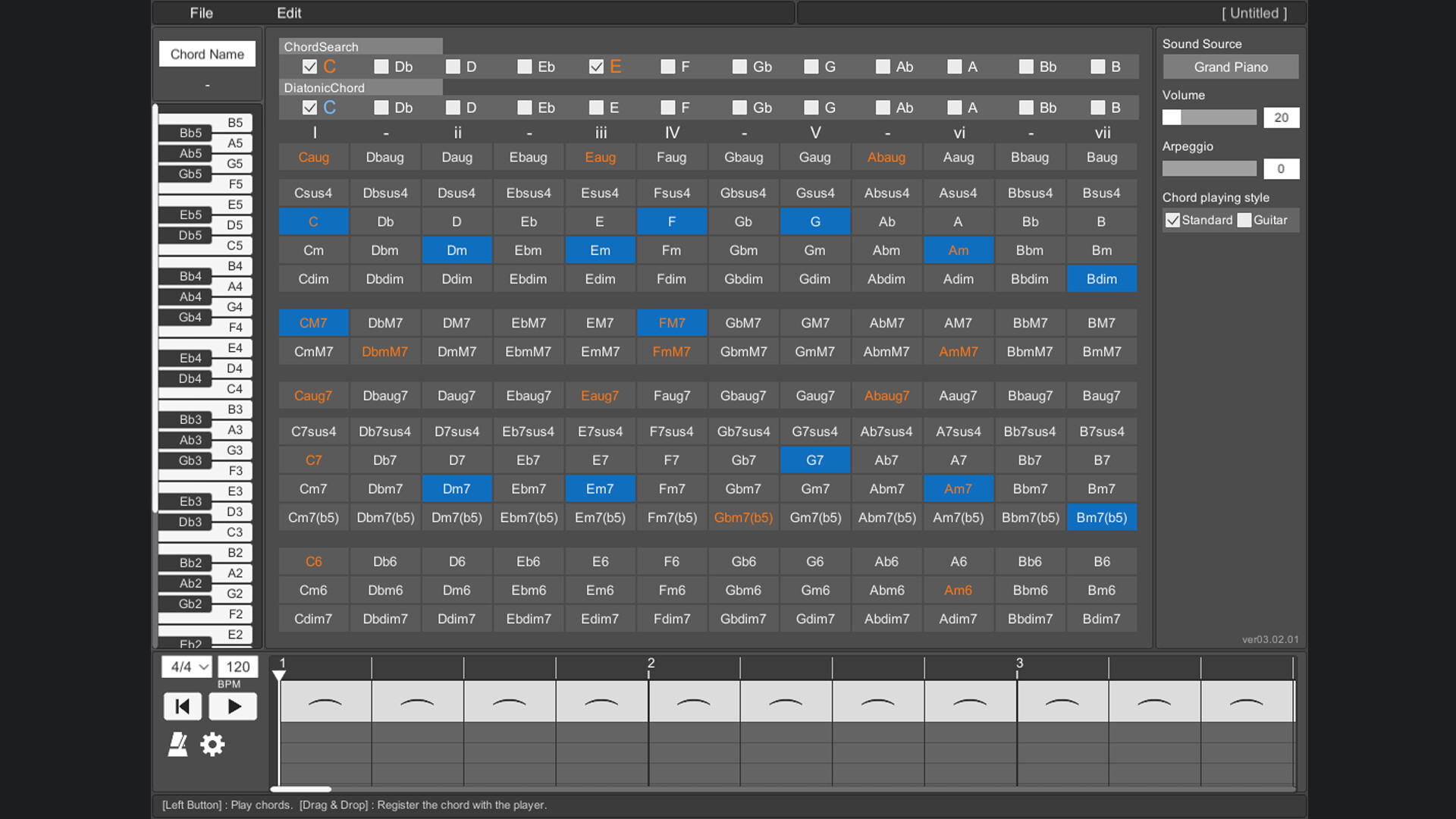Open the Grand Piano sound source selector
This screenshot has width=1456, height=819.
(1230, 67)
